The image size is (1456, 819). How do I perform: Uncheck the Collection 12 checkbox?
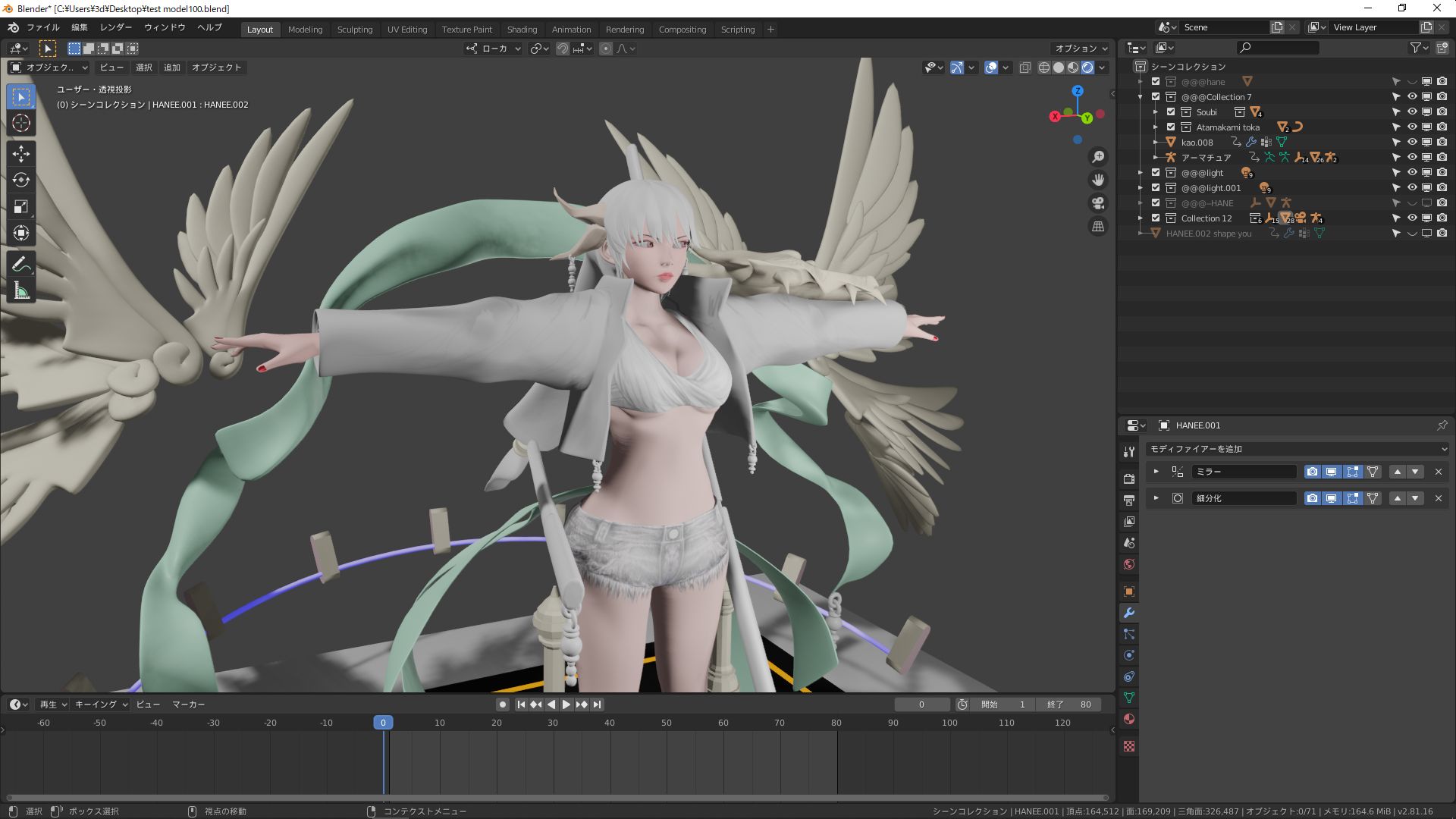pos(1156,218)
